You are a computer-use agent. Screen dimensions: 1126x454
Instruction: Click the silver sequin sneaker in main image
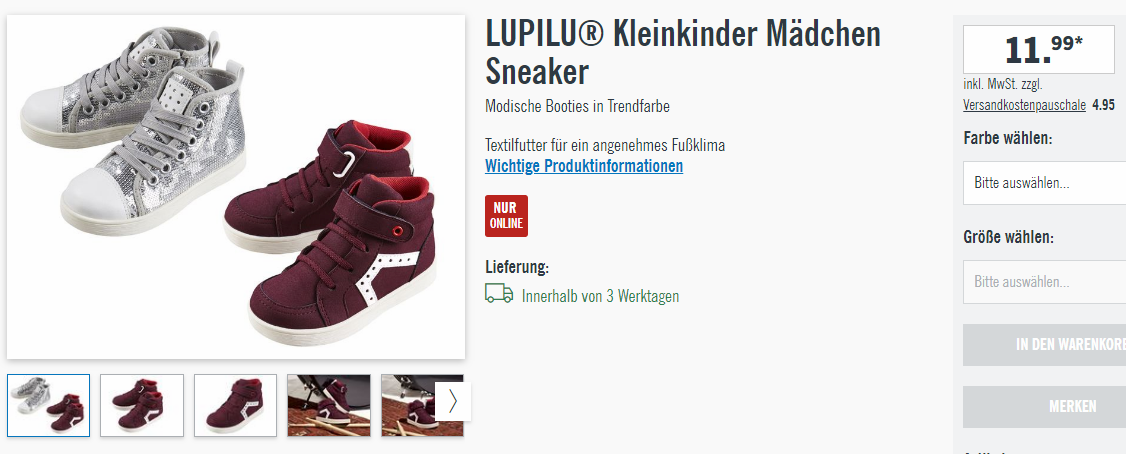pos(133,129)
